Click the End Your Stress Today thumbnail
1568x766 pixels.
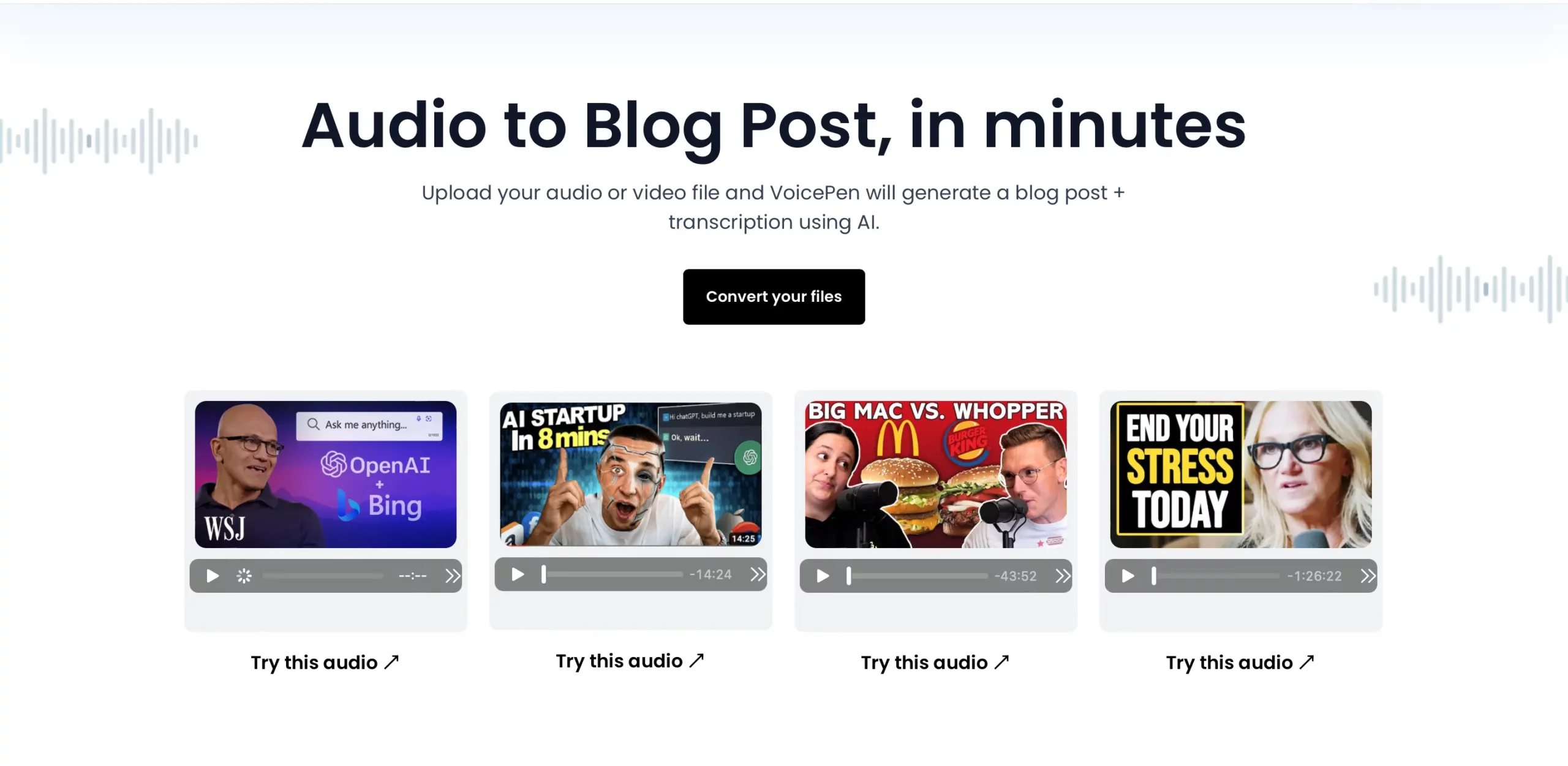tap(1240, 475)
